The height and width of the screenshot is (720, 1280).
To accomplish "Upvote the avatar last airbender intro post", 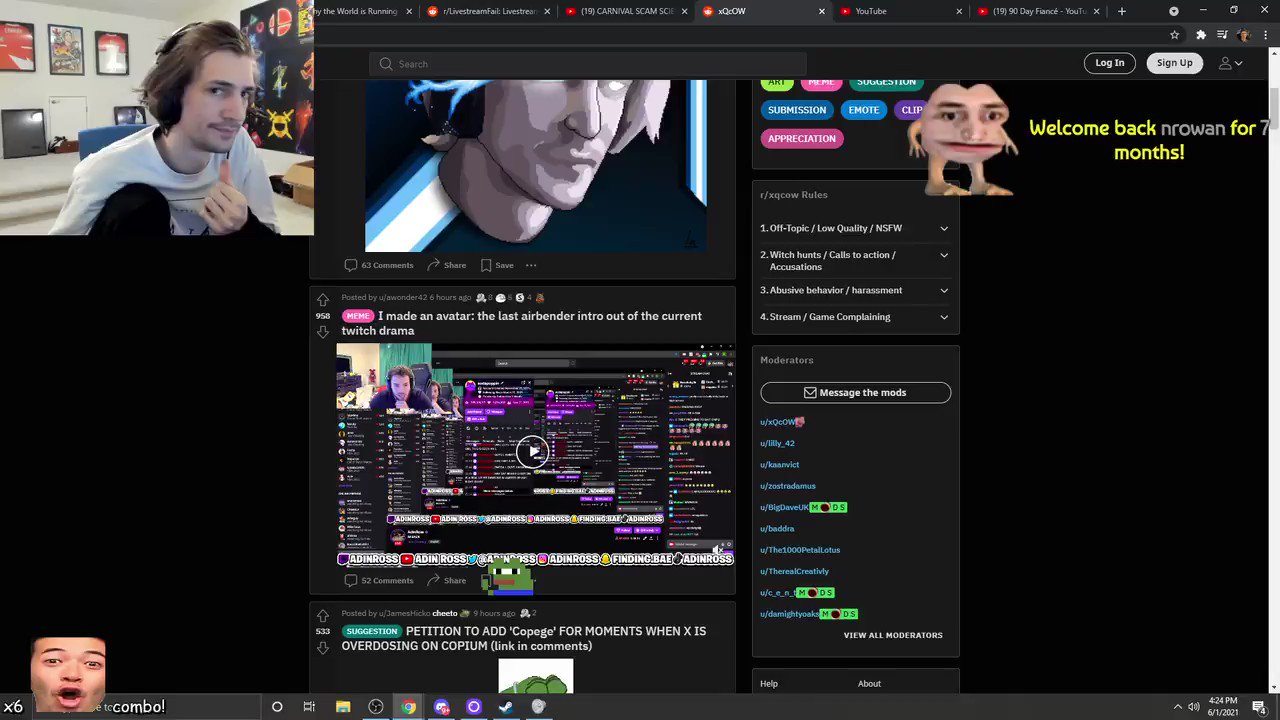I will coord(323,300).
